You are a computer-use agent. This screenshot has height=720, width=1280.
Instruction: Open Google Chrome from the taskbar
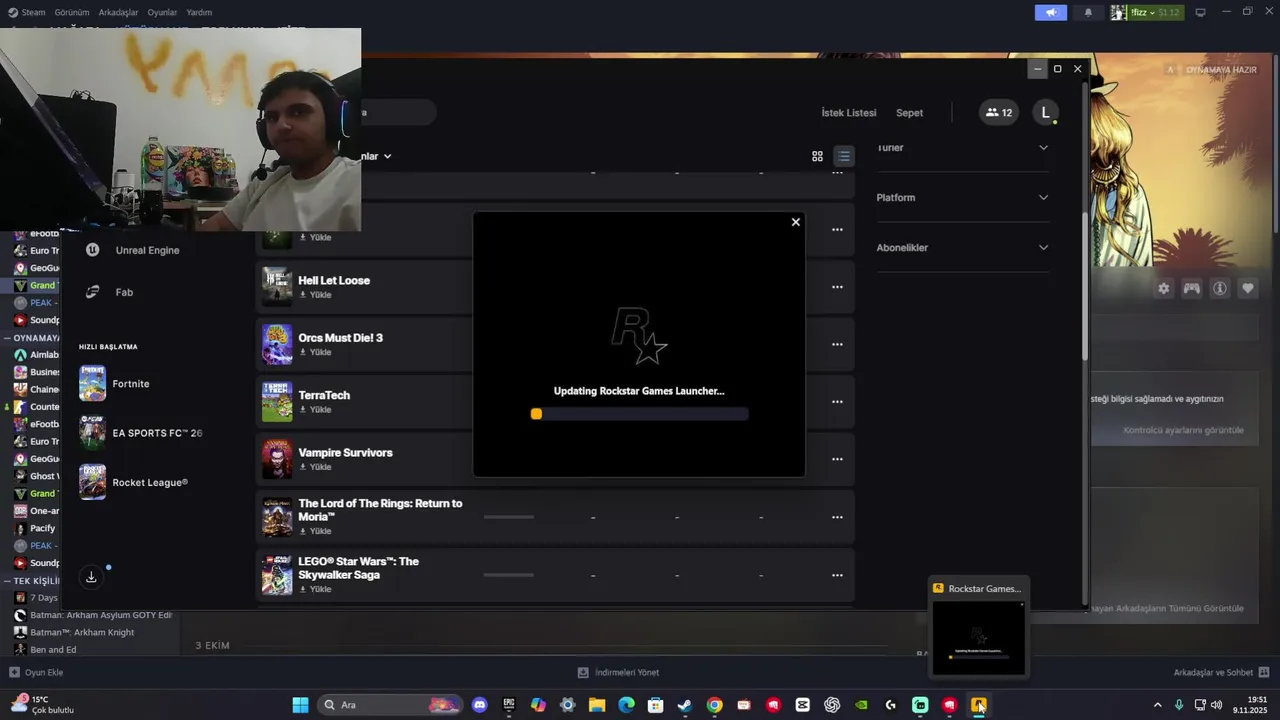point(714,705)
